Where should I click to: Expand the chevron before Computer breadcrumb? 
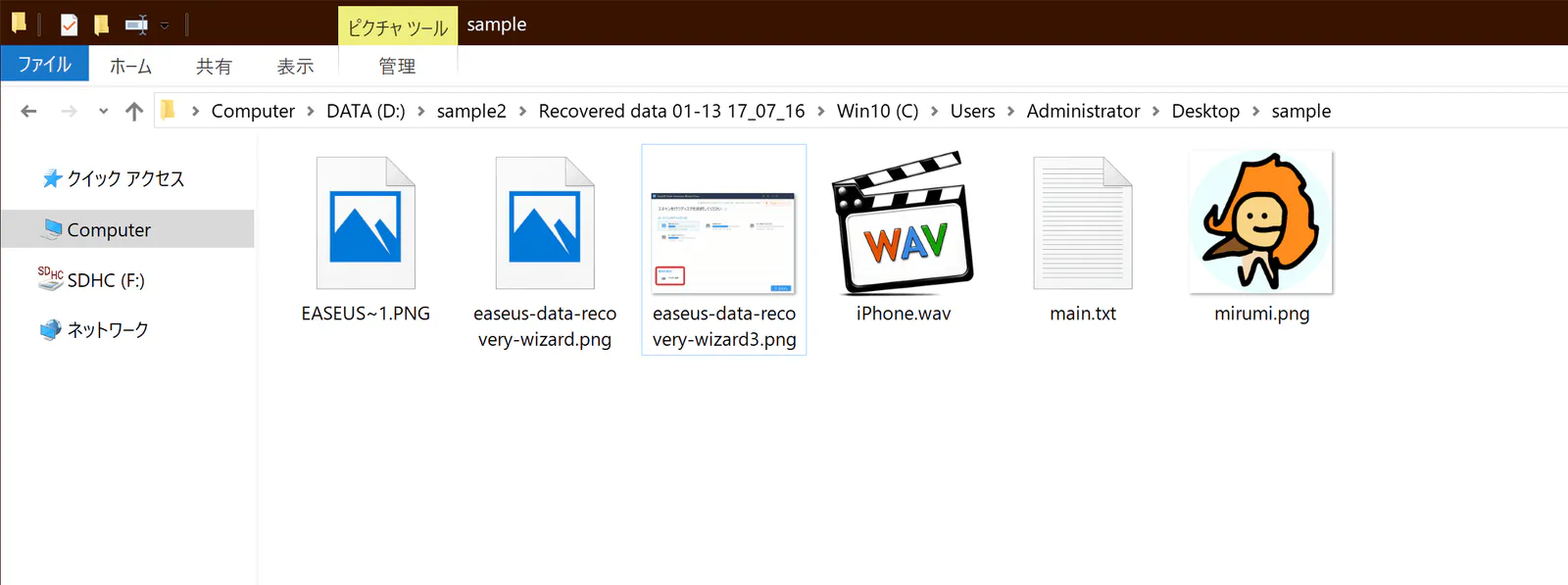pyautogui.click(x=195, y=112)
